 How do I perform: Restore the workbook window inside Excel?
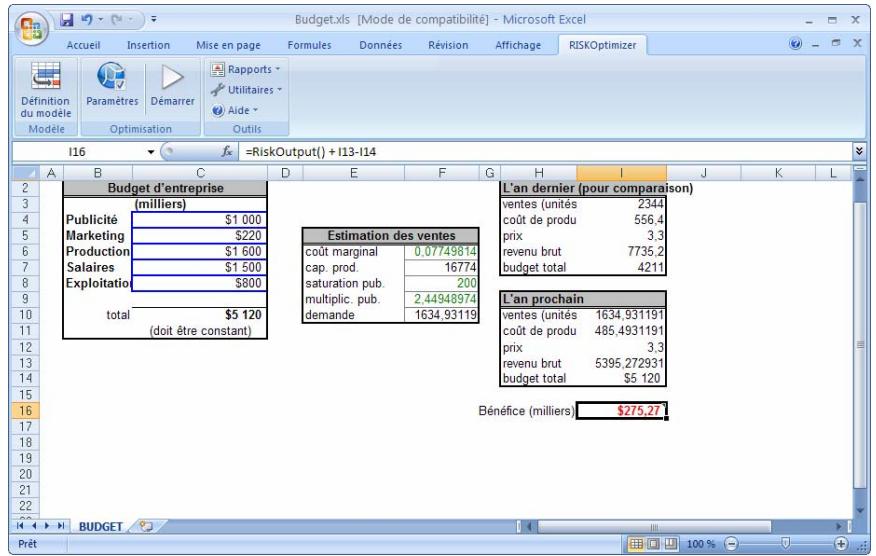tap(836, 43)
